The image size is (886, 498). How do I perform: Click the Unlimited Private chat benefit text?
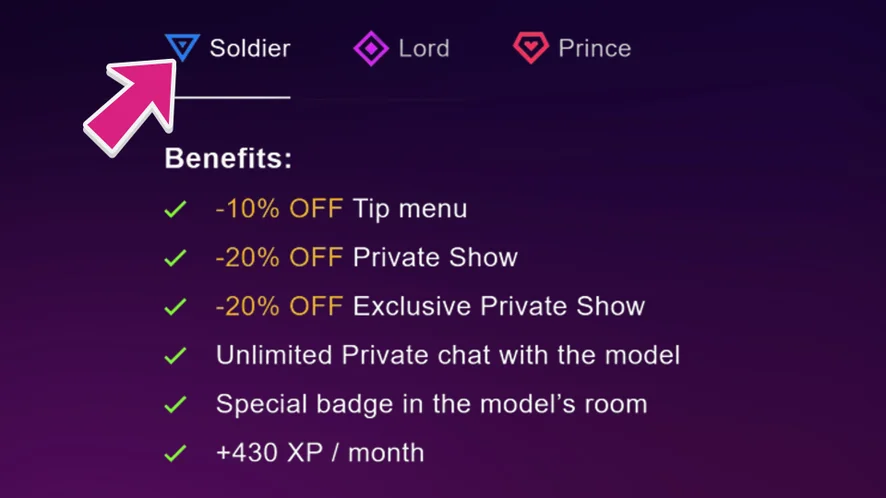[x=448, y=355]
